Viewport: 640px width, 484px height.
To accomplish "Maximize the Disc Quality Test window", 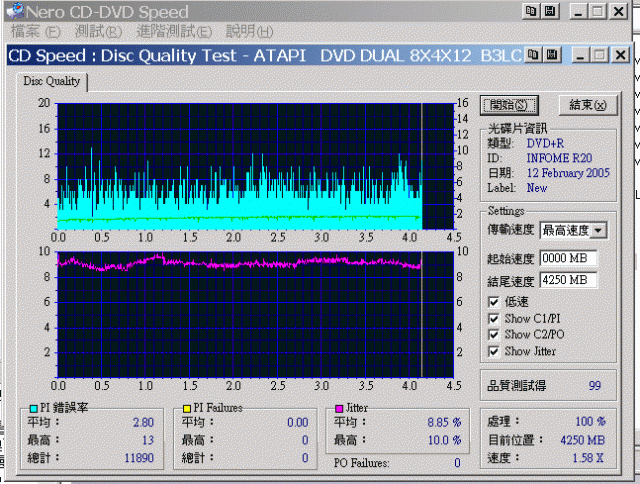I will tap(599, 55).
